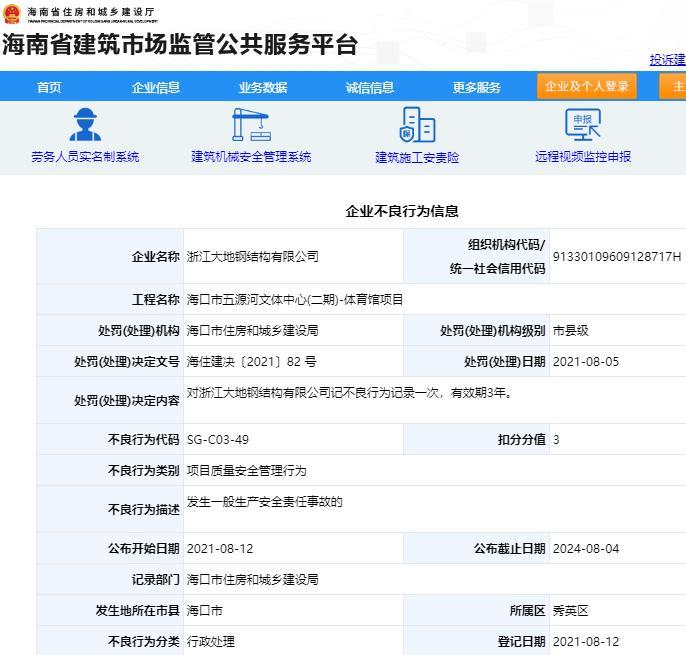This screenshot has width=686, height=655.
Task: Select registration date 2021-08-12 in 登记日期 row
Action: (x=586, y=641)
